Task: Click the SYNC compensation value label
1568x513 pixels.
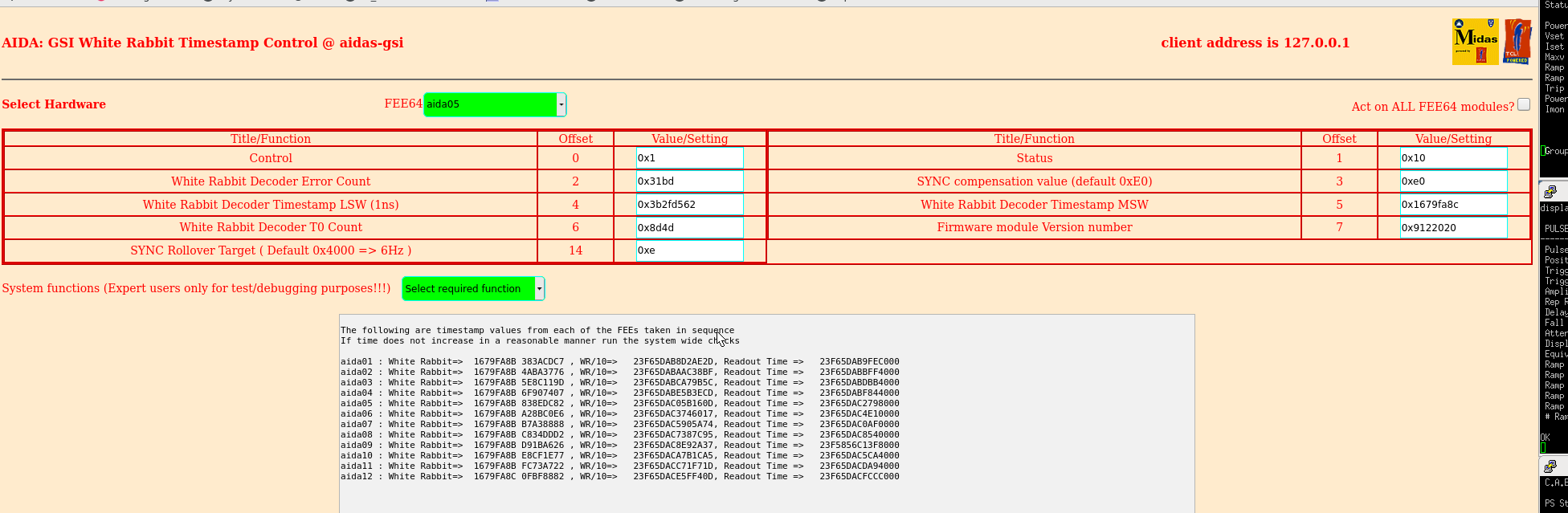Action: tap(1035, 181)
